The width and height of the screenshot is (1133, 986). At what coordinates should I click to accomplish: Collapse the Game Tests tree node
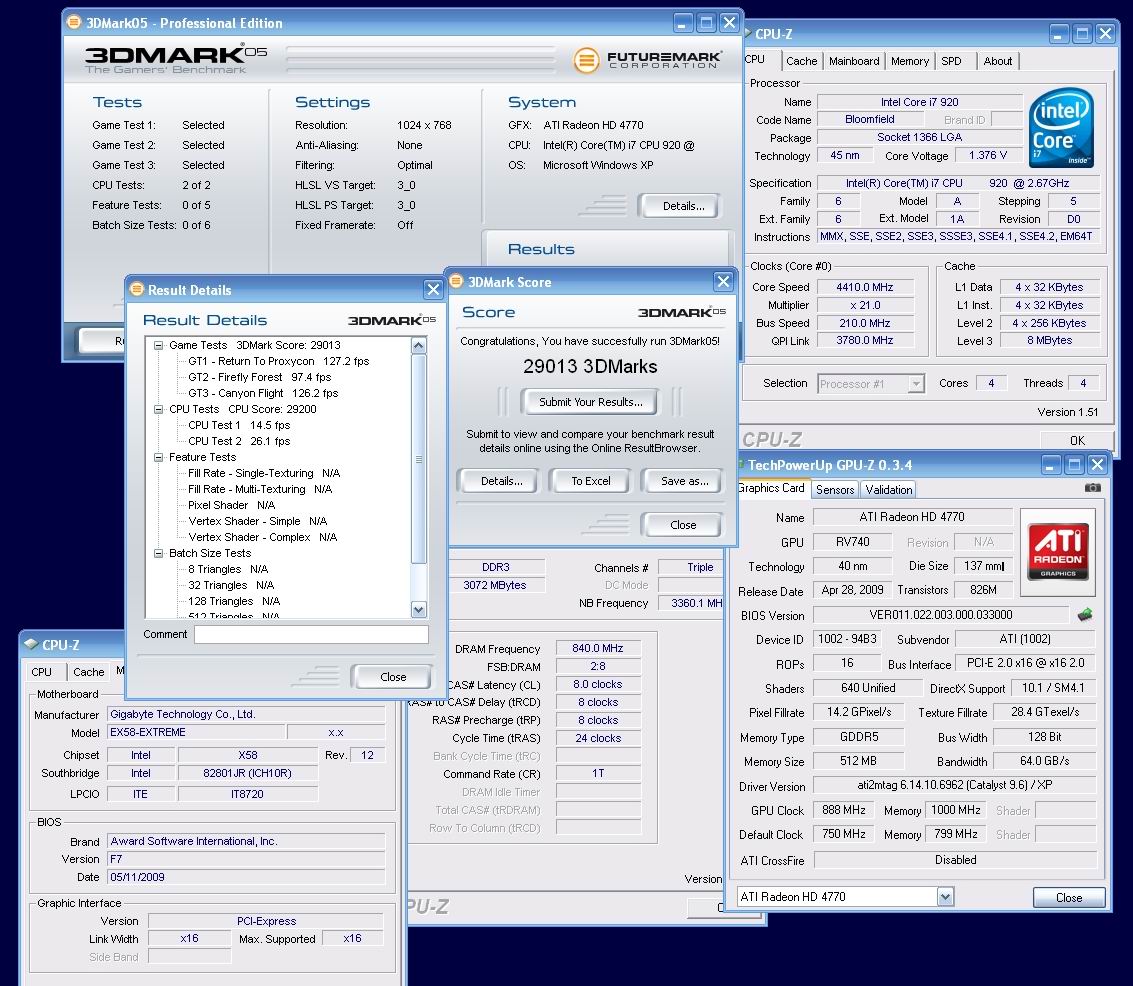click(158, 345)
